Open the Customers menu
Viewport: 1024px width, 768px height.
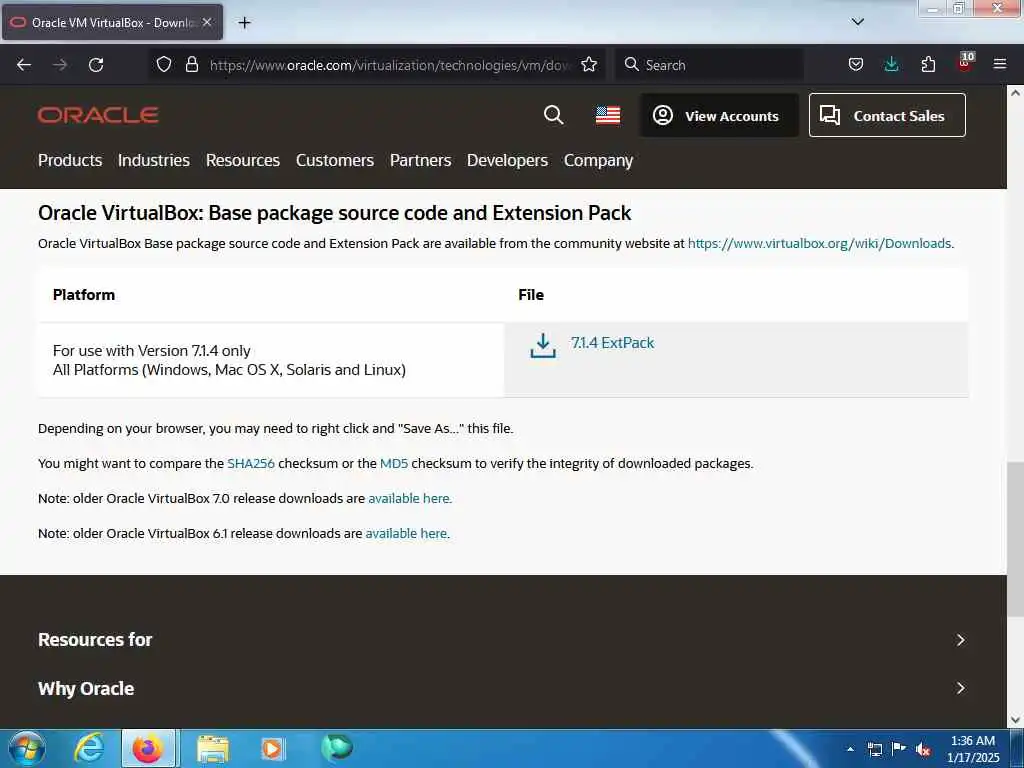tap(334, 160)
